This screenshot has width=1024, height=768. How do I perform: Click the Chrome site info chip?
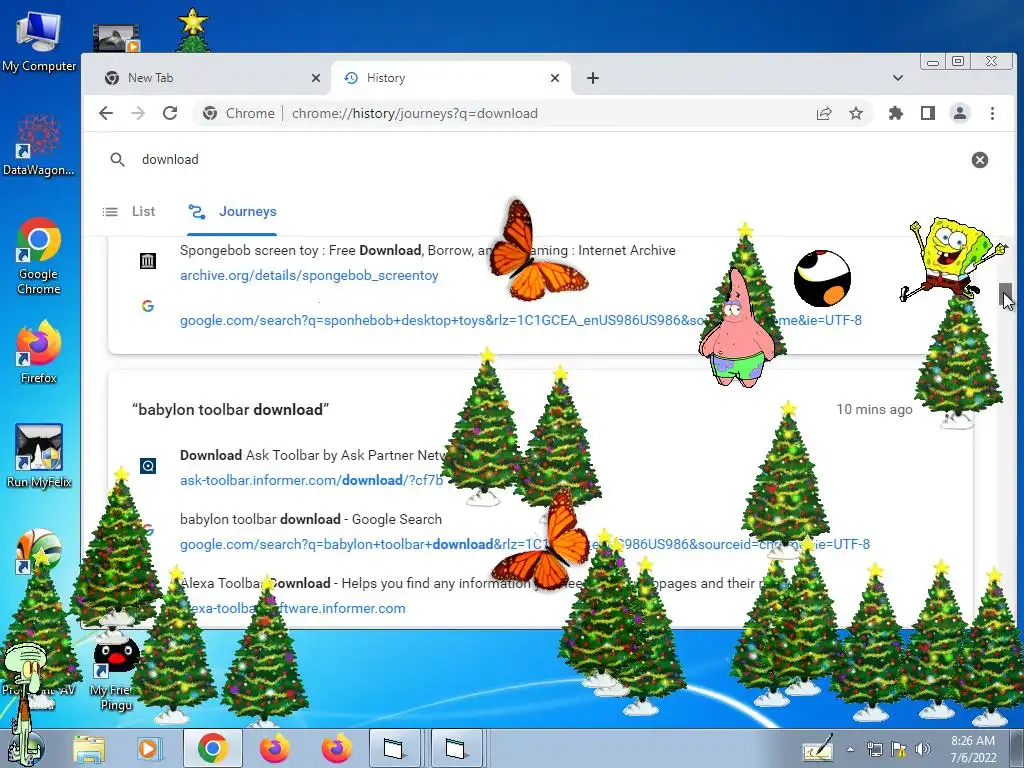tap(238, 113)
